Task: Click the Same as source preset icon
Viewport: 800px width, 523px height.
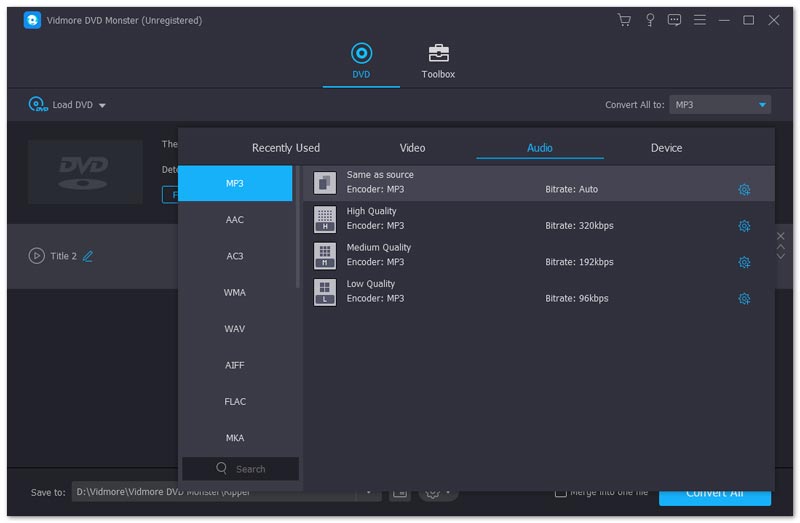Action: [324, 183]
